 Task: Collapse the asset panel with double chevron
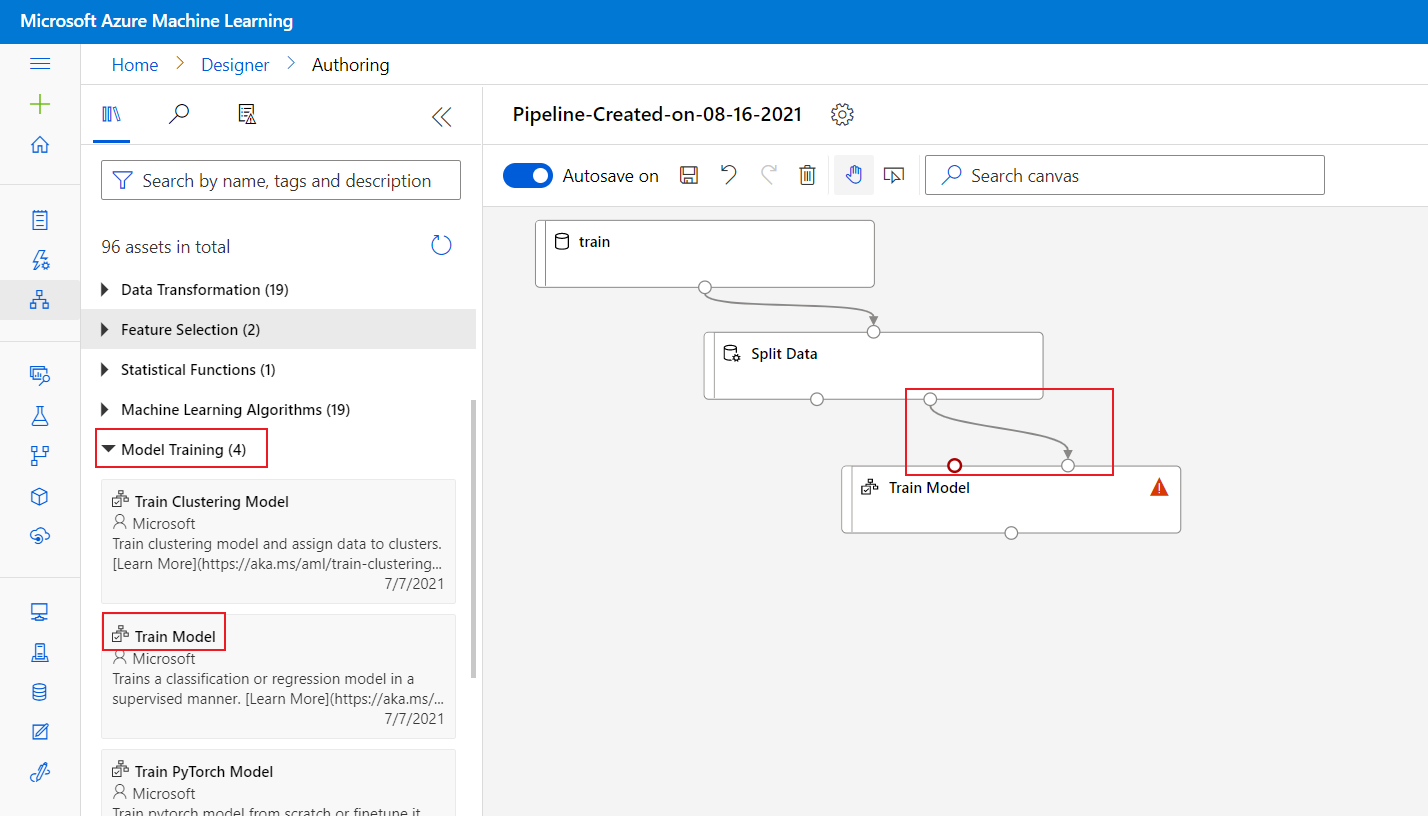click(441, 117)
